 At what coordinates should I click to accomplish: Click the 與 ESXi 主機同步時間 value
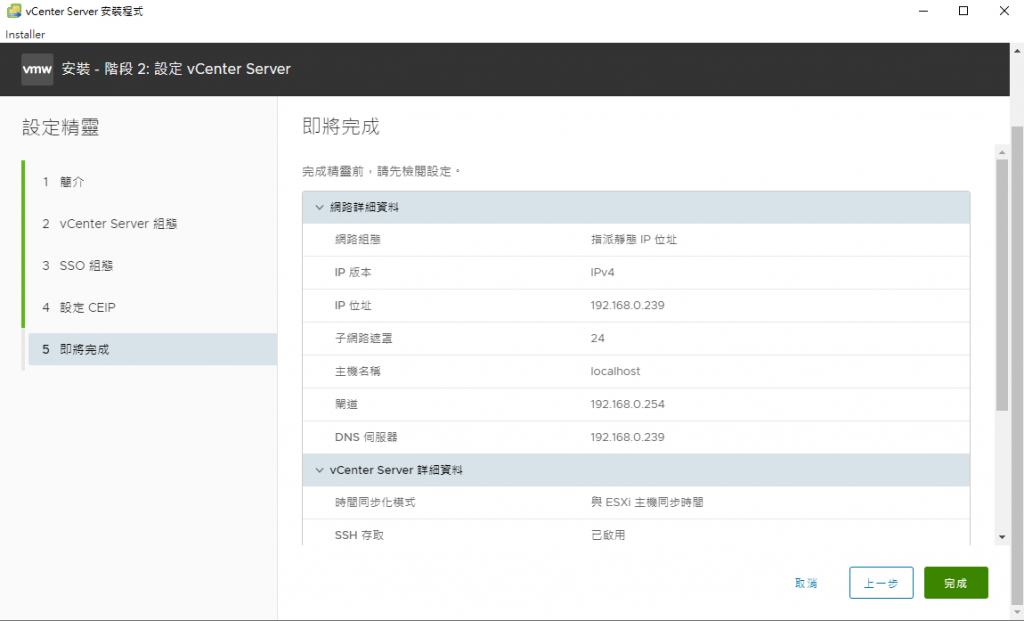(x=647, y=502)
